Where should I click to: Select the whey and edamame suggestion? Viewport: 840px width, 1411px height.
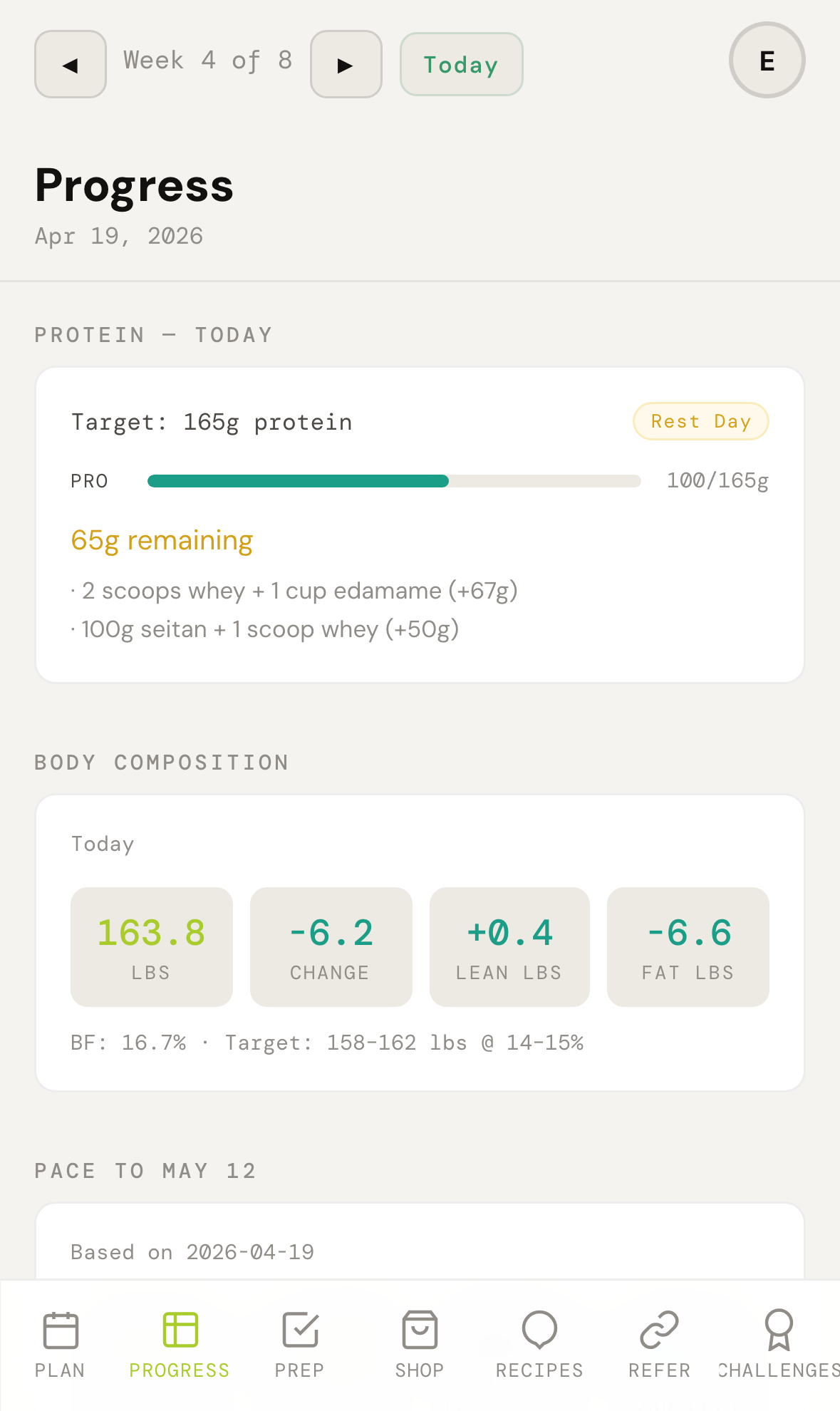(x=299, y=591)
